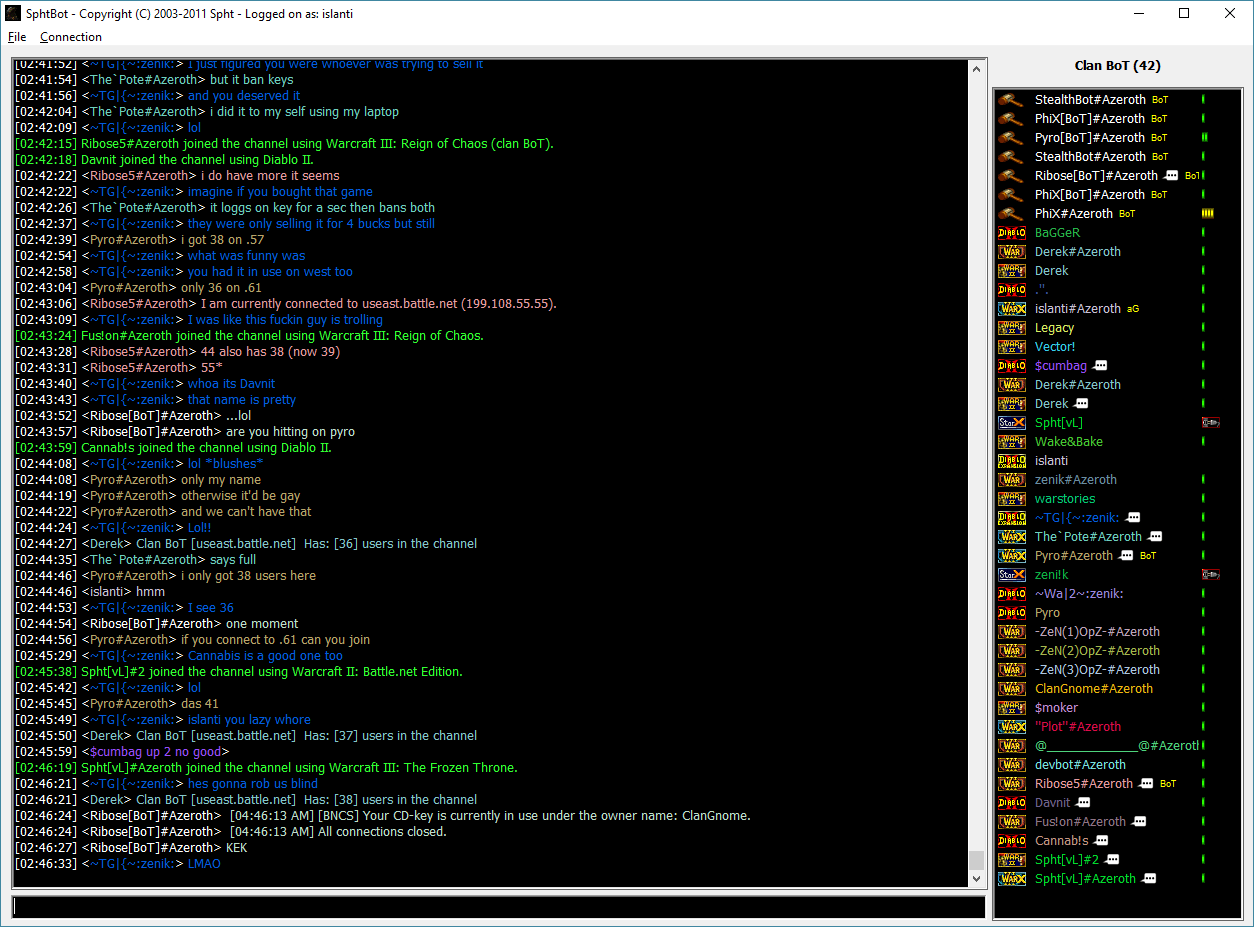Select user ~Wa|2~:zenik: in the list
This screenshot has height=927, width=1254.
(1079, 593)
